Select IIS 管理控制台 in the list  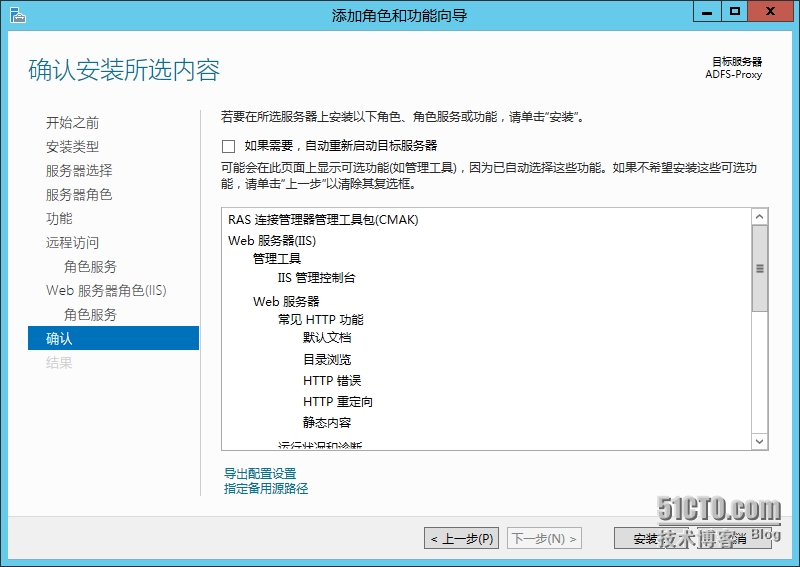tap(316, 278)
